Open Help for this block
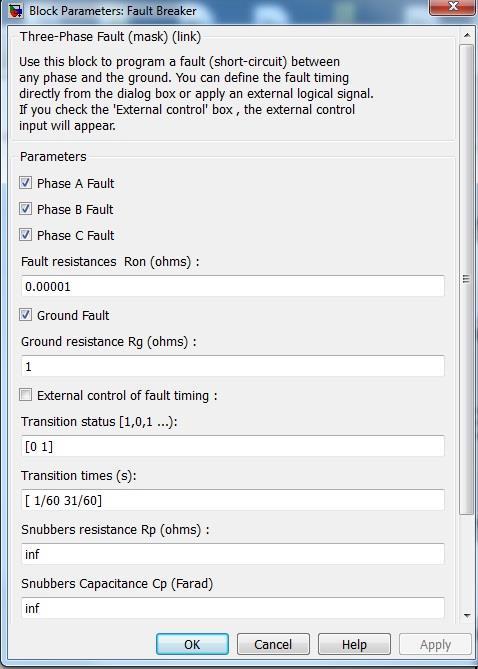 point(354,644)
